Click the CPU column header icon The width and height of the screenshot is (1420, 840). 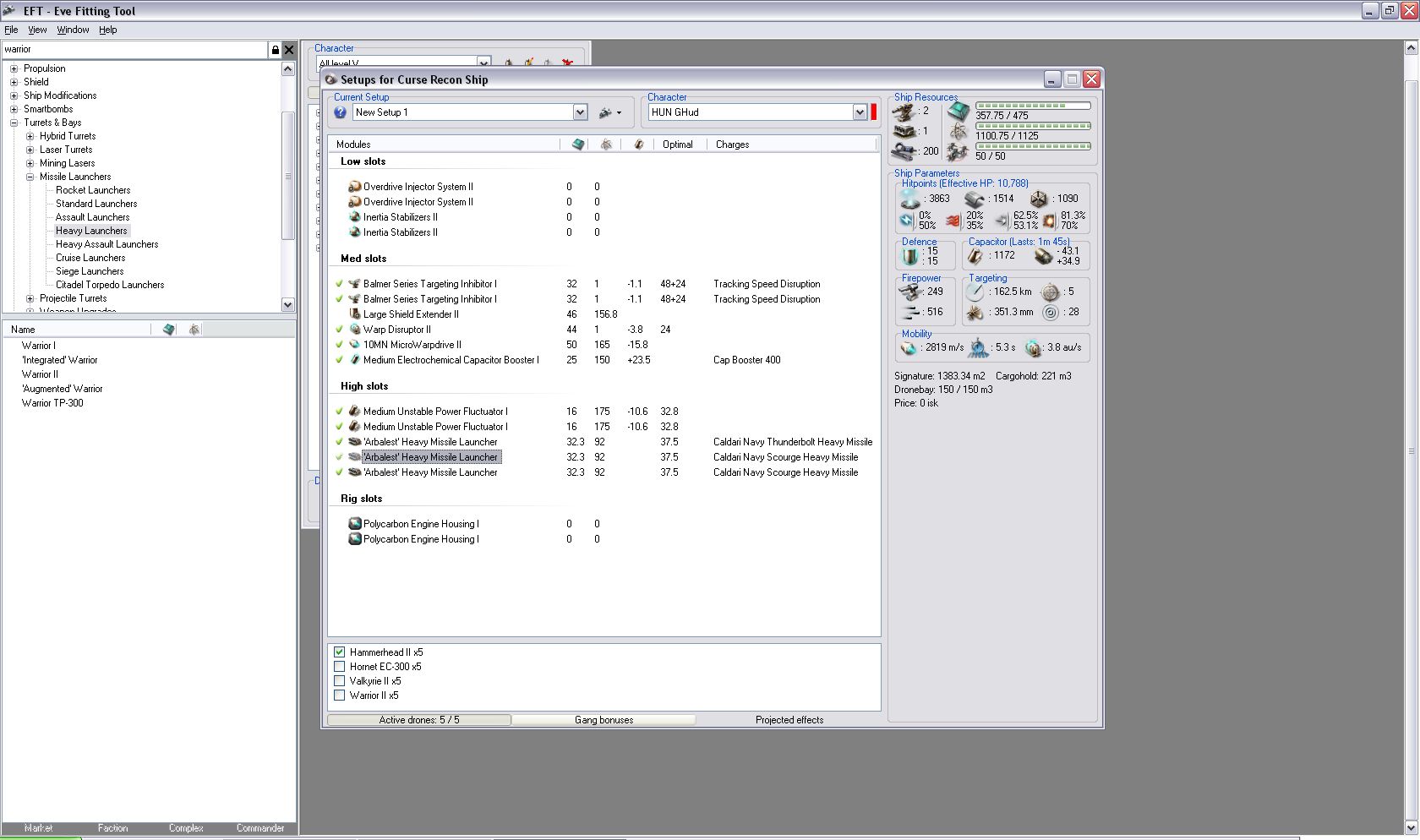(x=578, y=145)
